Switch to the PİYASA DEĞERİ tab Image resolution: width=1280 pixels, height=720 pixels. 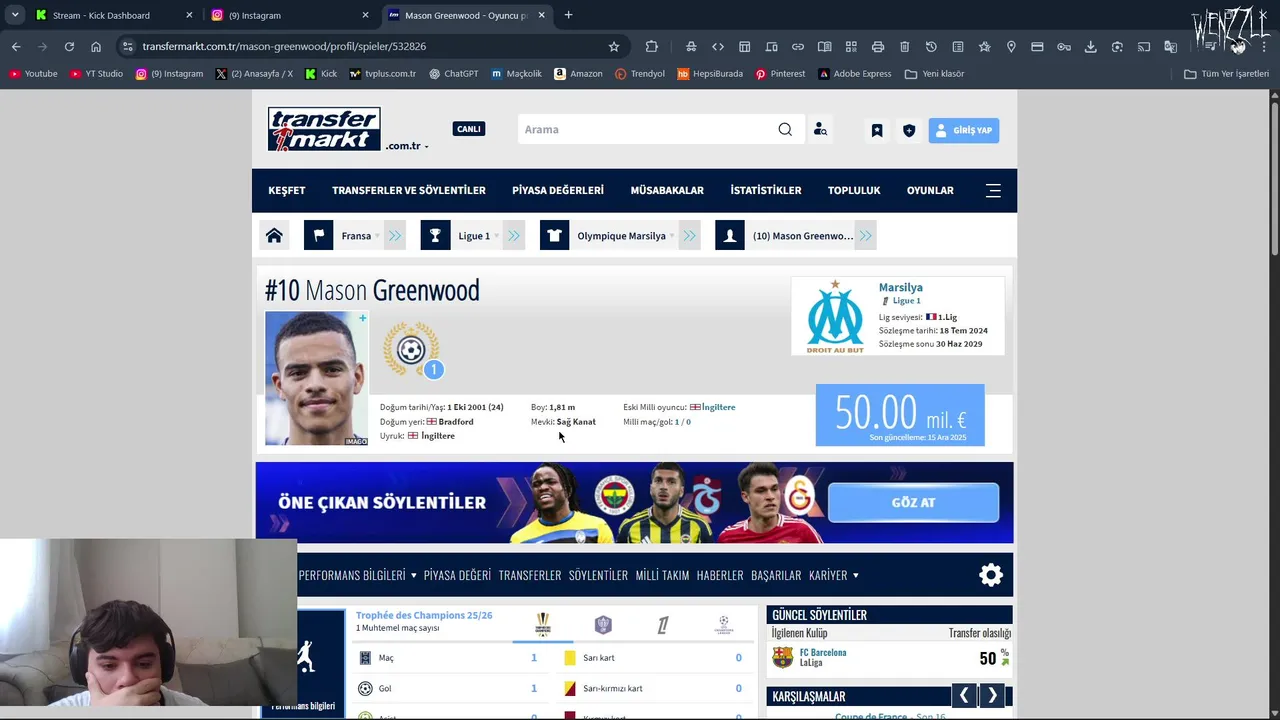click(457, 575)
